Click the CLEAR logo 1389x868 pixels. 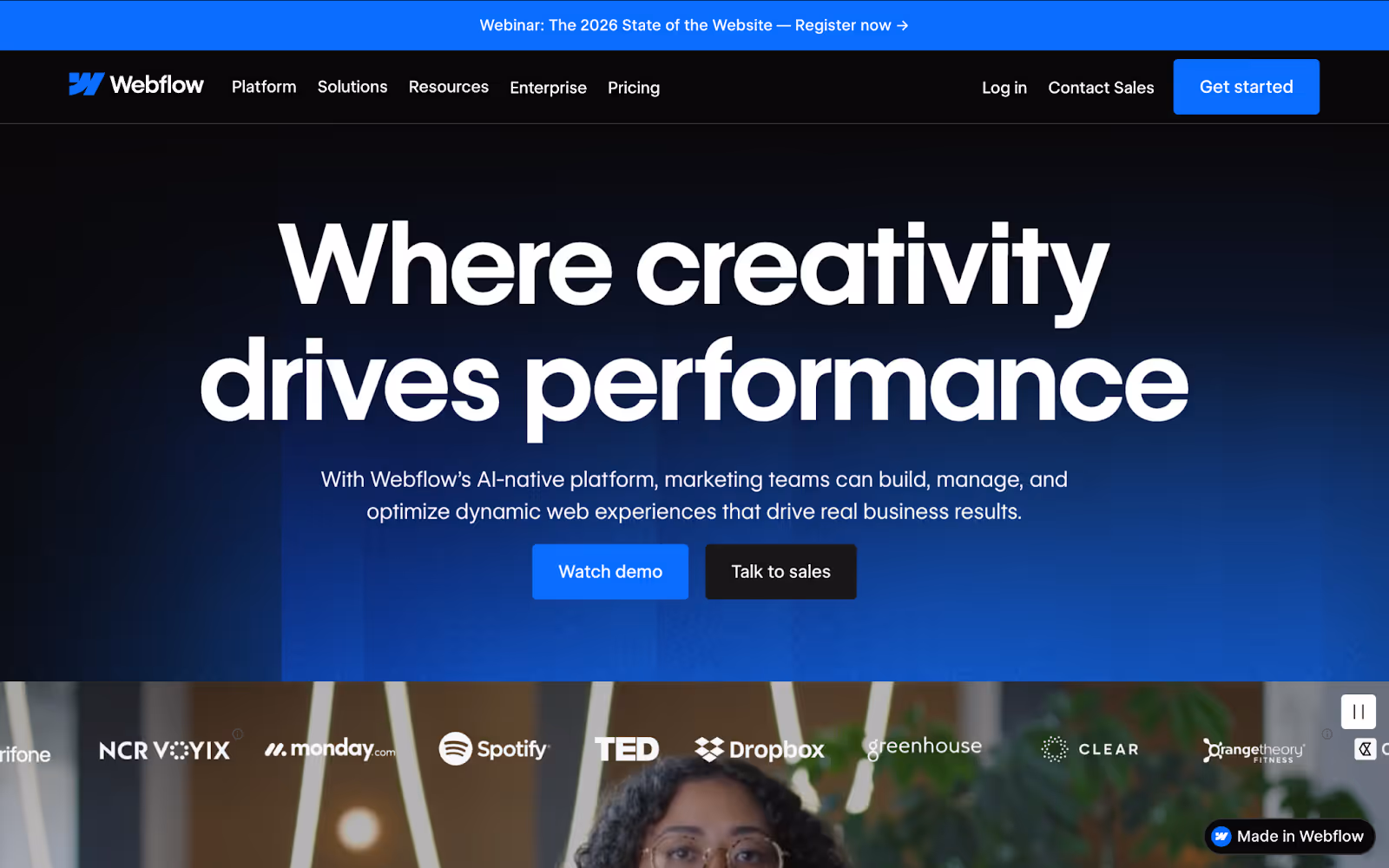tap(1089, 749)
